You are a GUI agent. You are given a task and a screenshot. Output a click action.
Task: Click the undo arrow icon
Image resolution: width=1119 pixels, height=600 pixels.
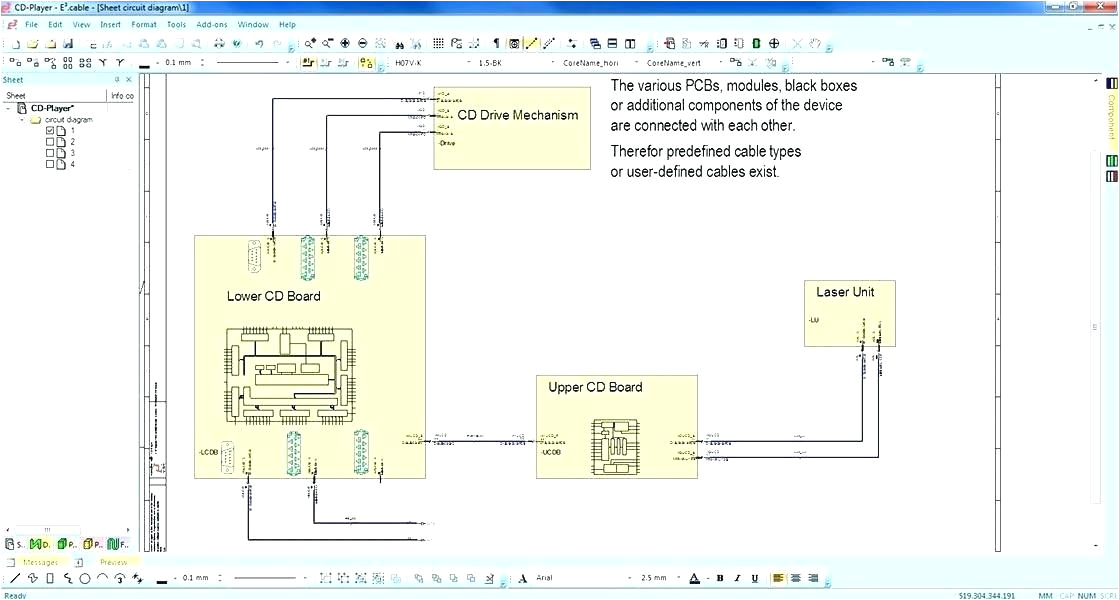pos(259,44)
